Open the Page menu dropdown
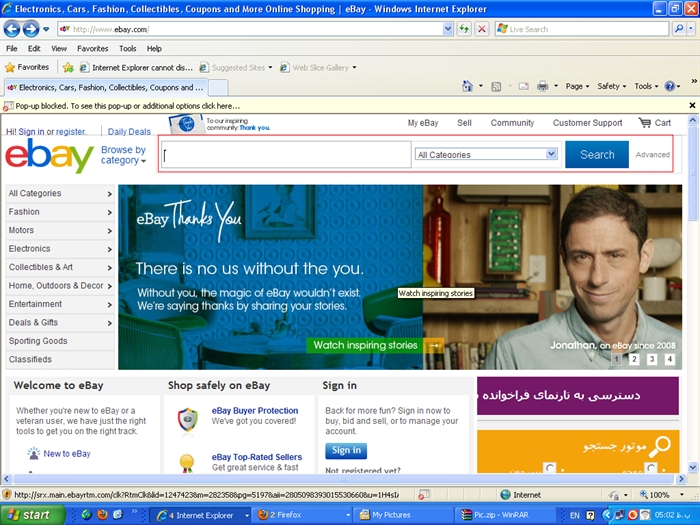This screenshot has height=525, width=700. pos(577,86)
